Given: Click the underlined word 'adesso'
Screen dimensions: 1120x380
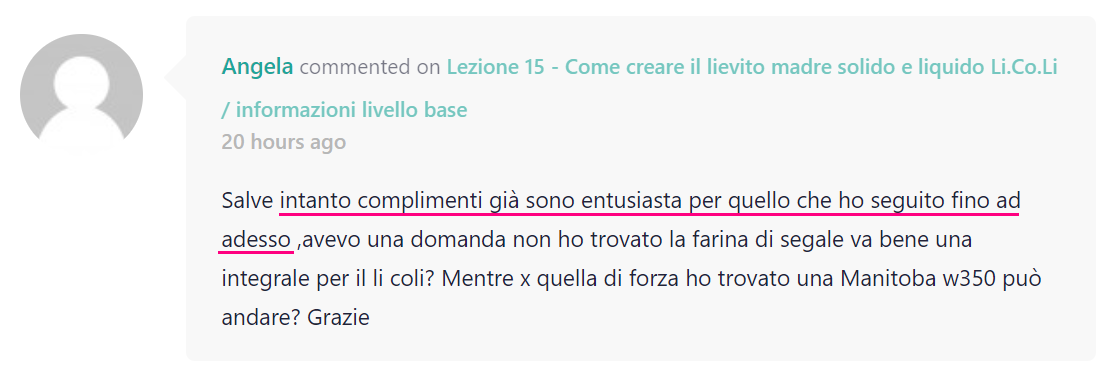Looking at the screenshot, I should pos(256,241).
